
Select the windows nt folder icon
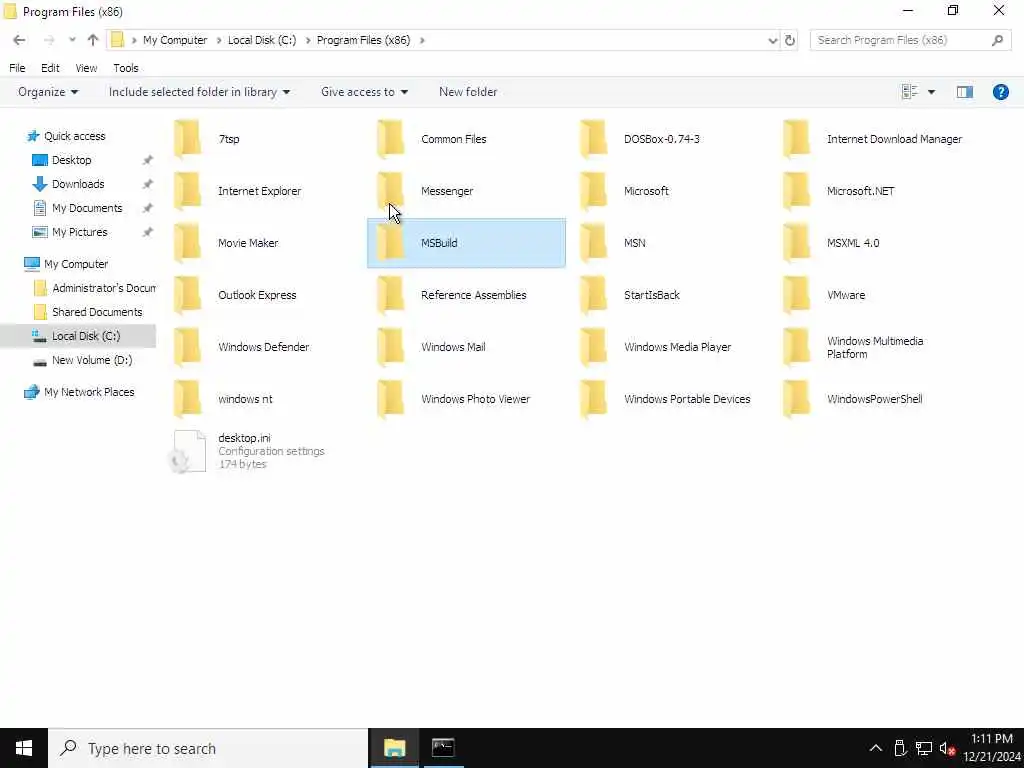187,399
